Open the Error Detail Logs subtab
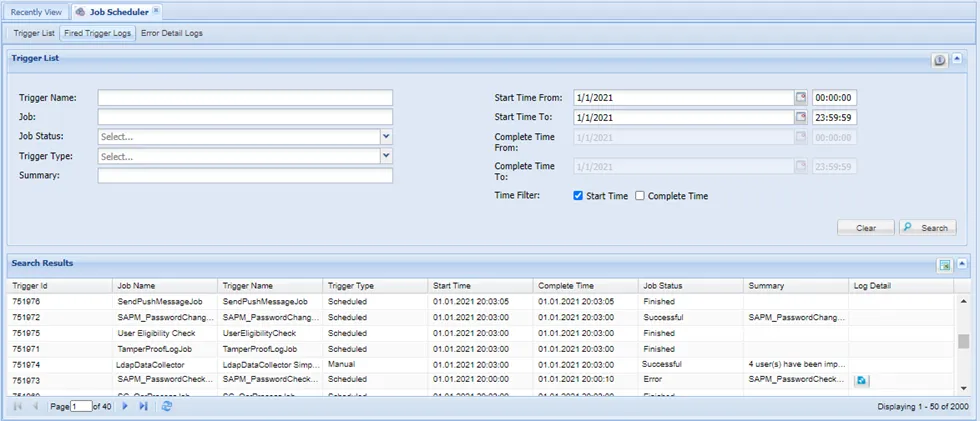 [x=172, y=34]
